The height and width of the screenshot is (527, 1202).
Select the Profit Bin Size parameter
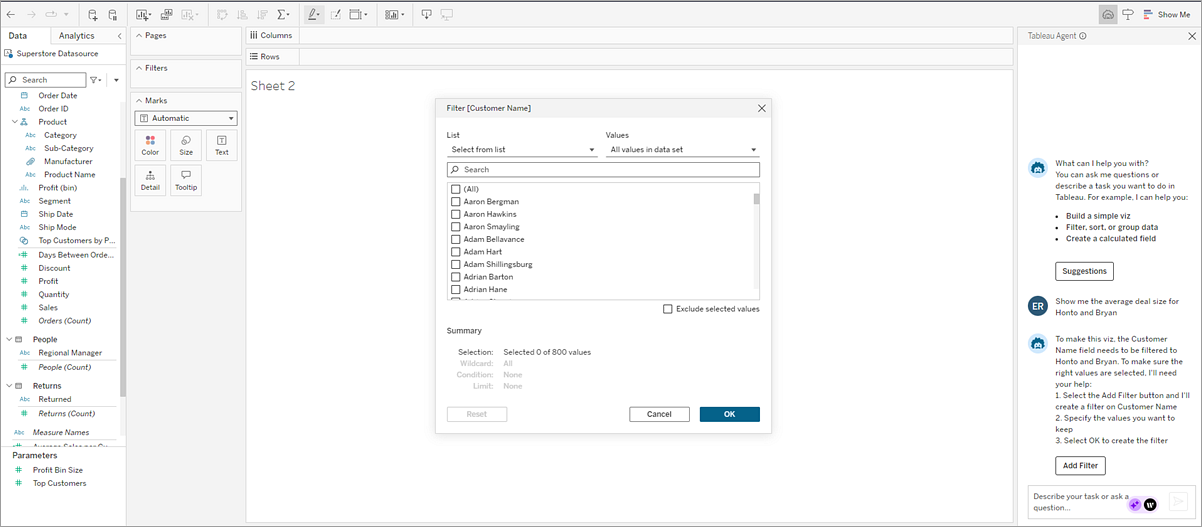[x=58, y=470]
